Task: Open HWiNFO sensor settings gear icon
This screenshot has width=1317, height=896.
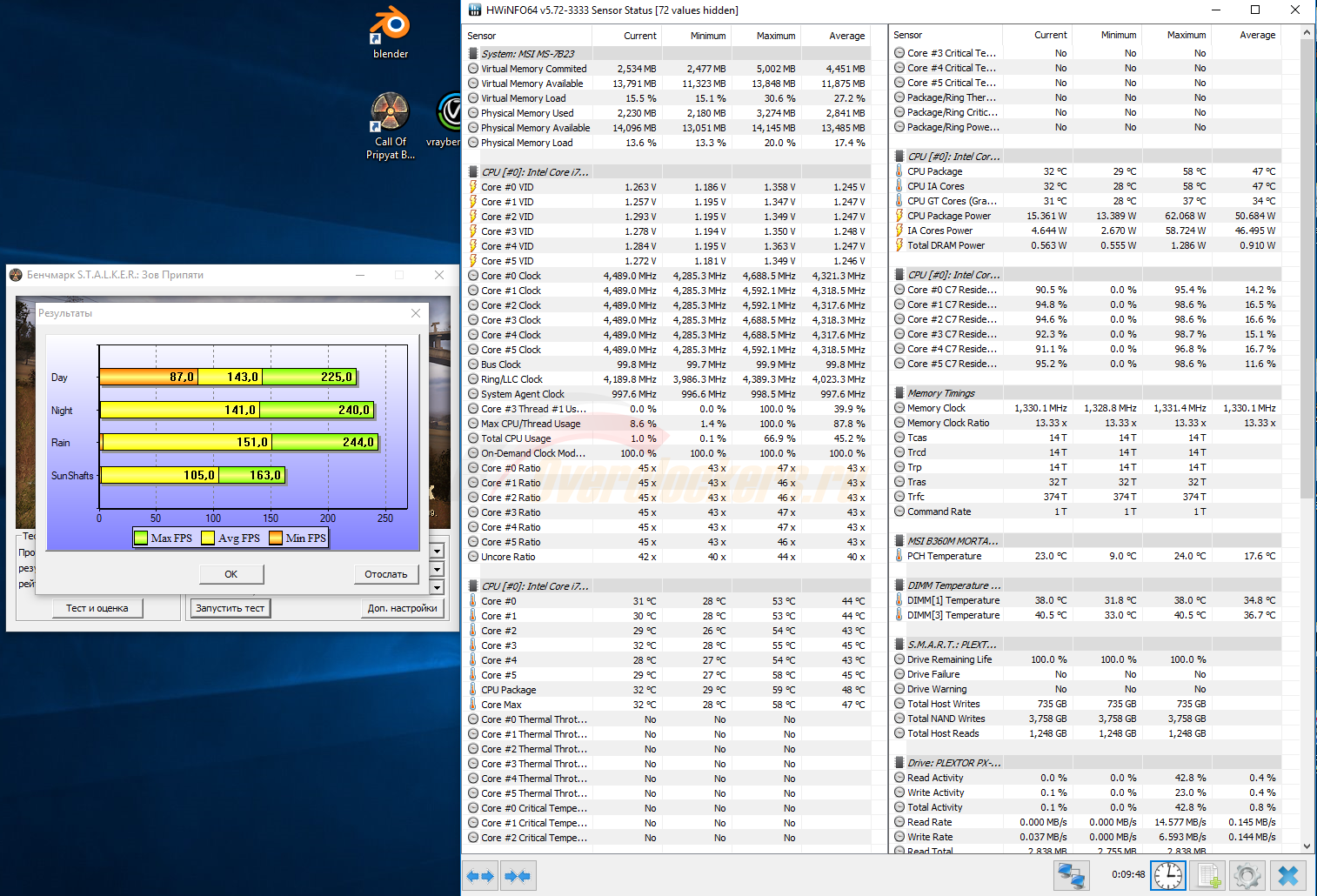Action: [x=1247, y=875]
